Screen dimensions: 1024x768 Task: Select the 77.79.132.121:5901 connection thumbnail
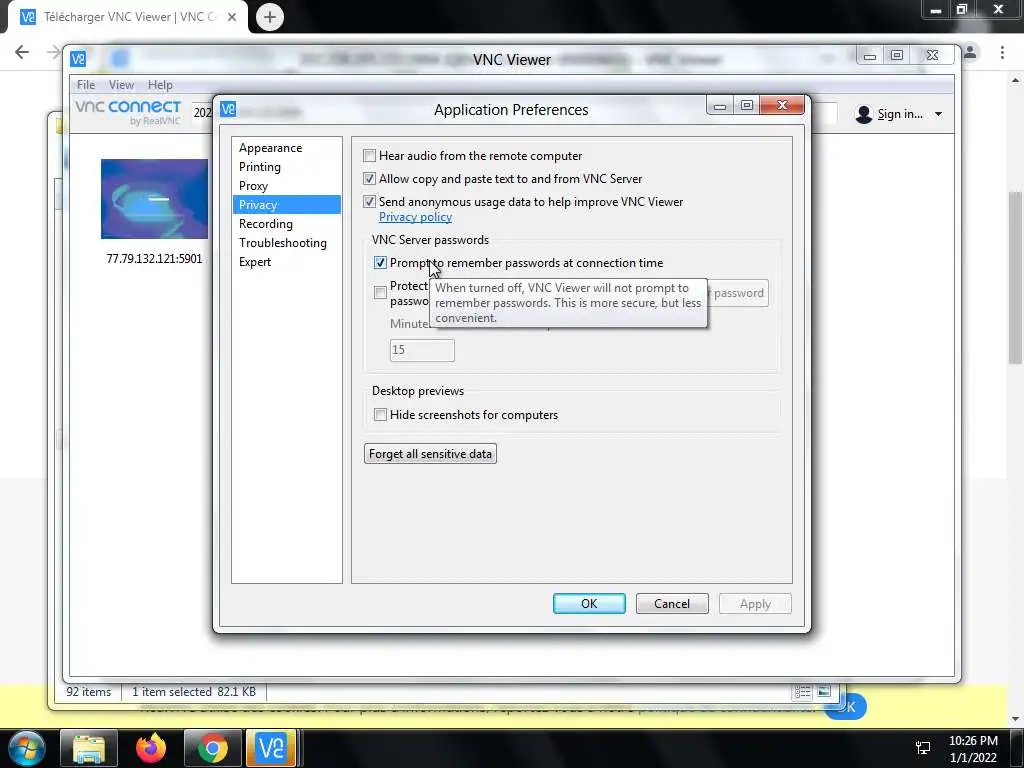pyautogui.click(x=154, y=199)
